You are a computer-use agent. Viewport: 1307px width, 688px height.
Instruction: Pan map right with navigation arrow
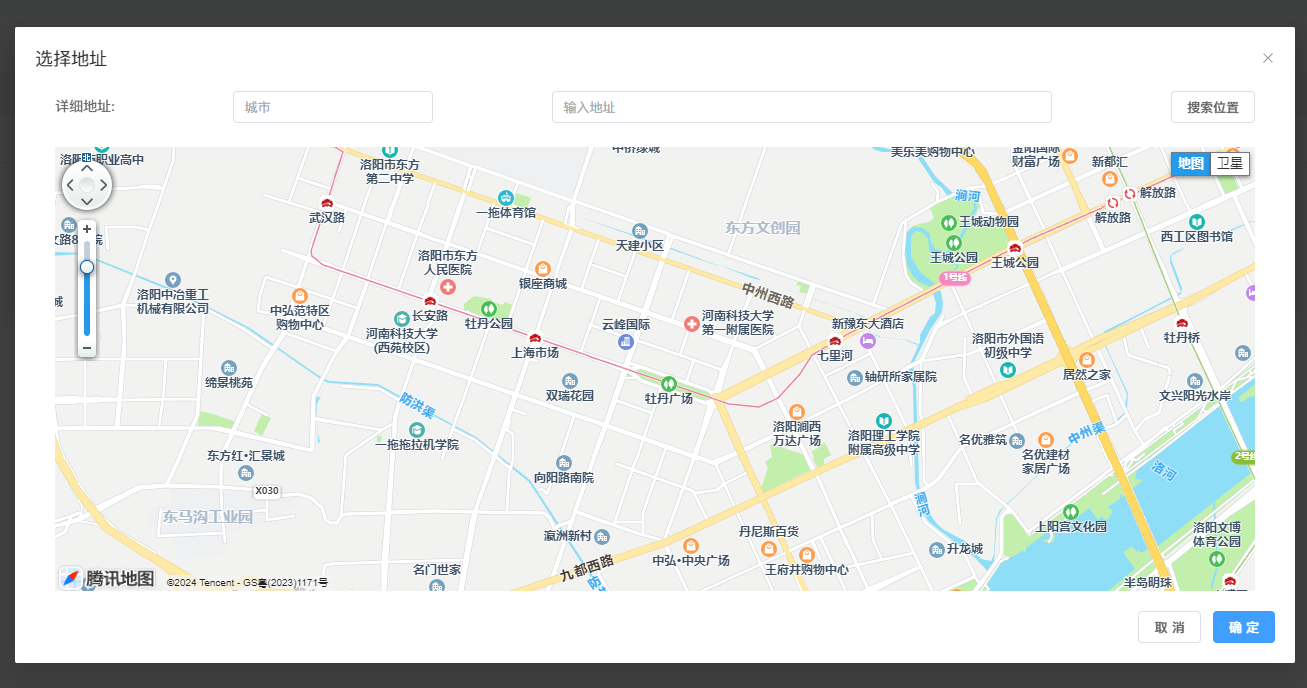[104, 185]
